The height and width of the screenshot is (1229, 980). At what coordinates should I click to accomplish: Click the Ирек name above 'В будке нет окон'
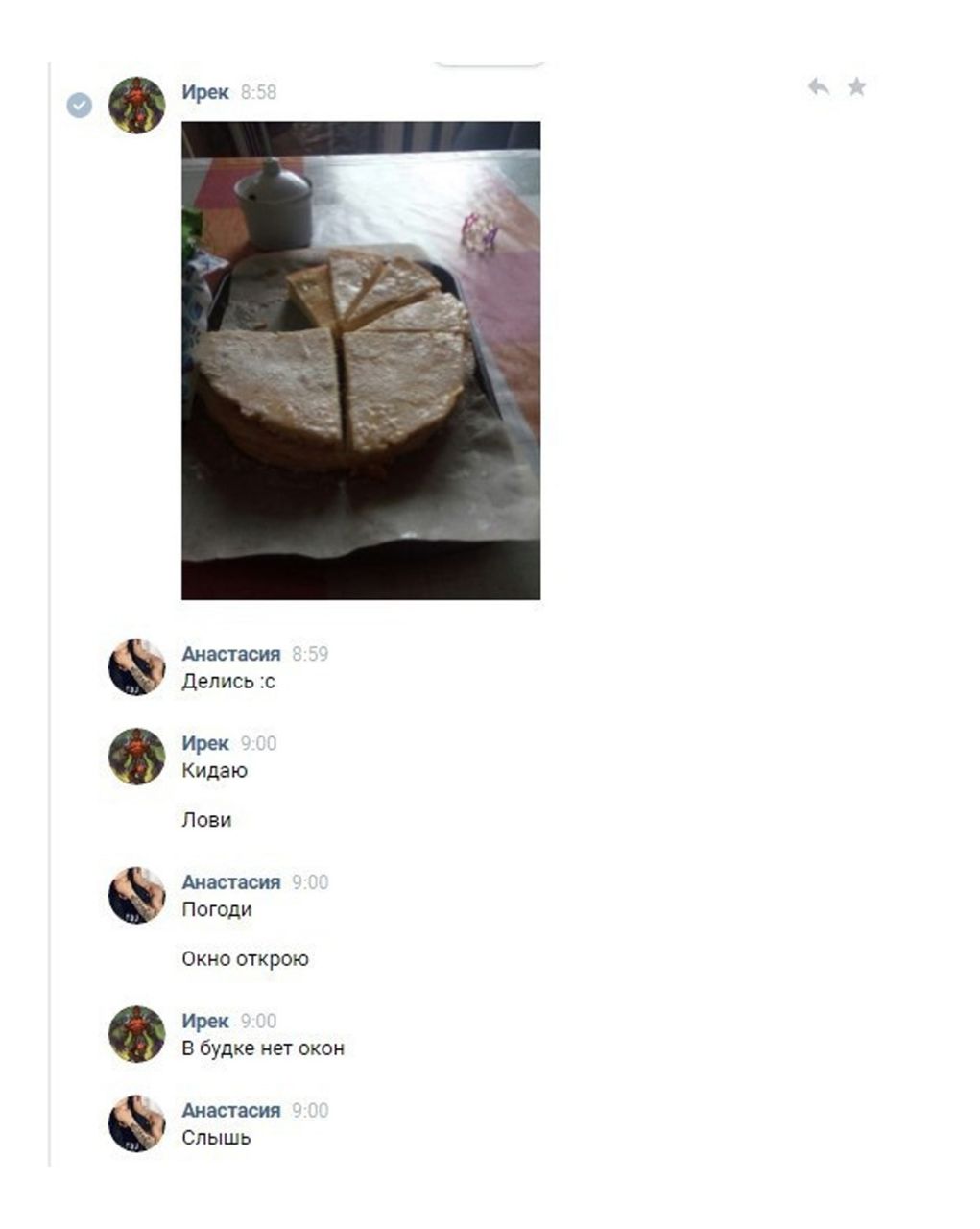(205, 1022)
